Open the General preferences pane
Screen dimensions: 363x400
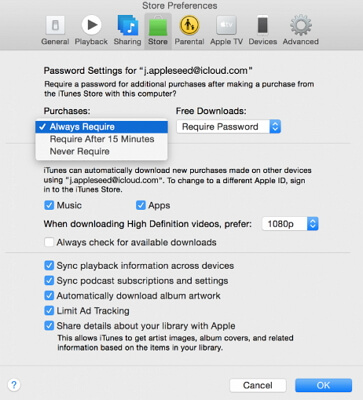(x=55, y=31)
